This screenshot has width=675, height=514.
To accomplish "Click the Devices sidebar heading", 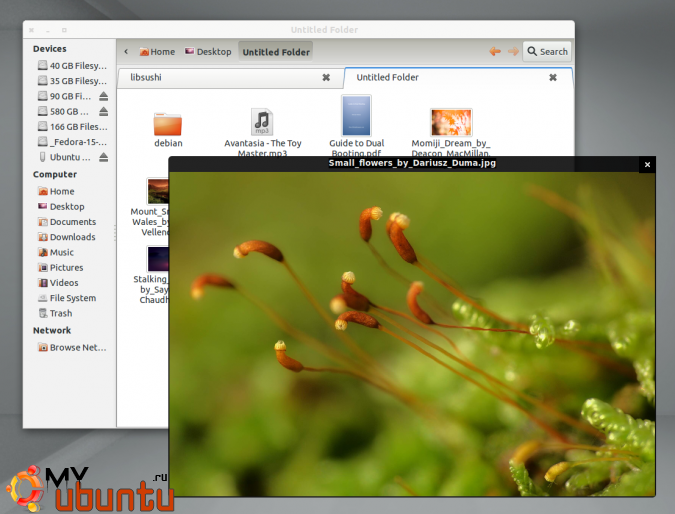I will tap(50, 49).
